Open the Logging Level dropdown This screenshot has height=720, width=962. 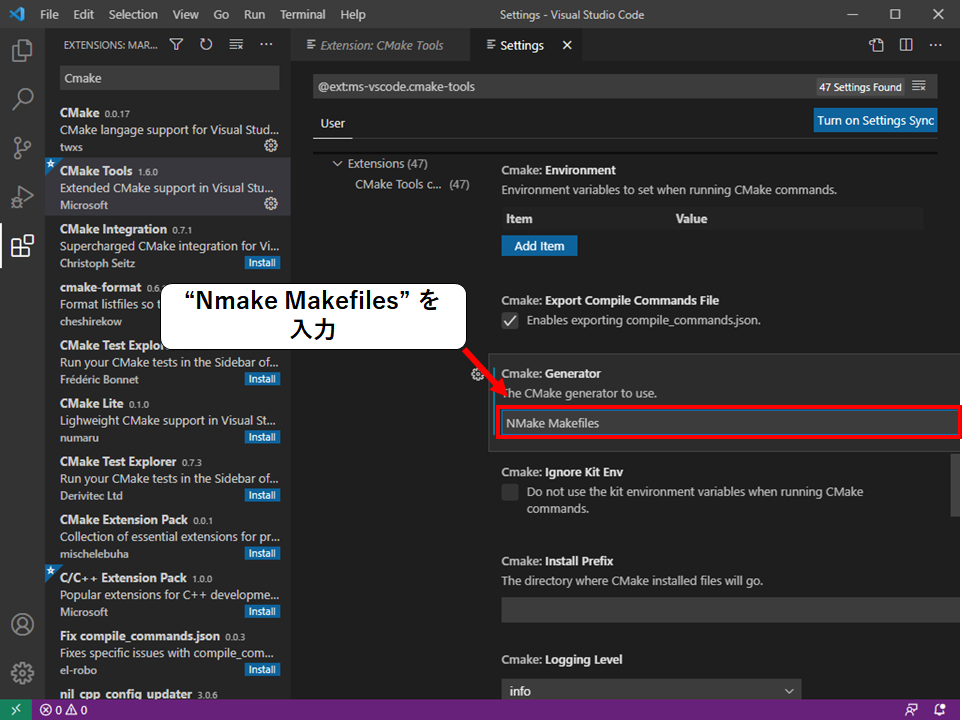(x=651, y=691)
